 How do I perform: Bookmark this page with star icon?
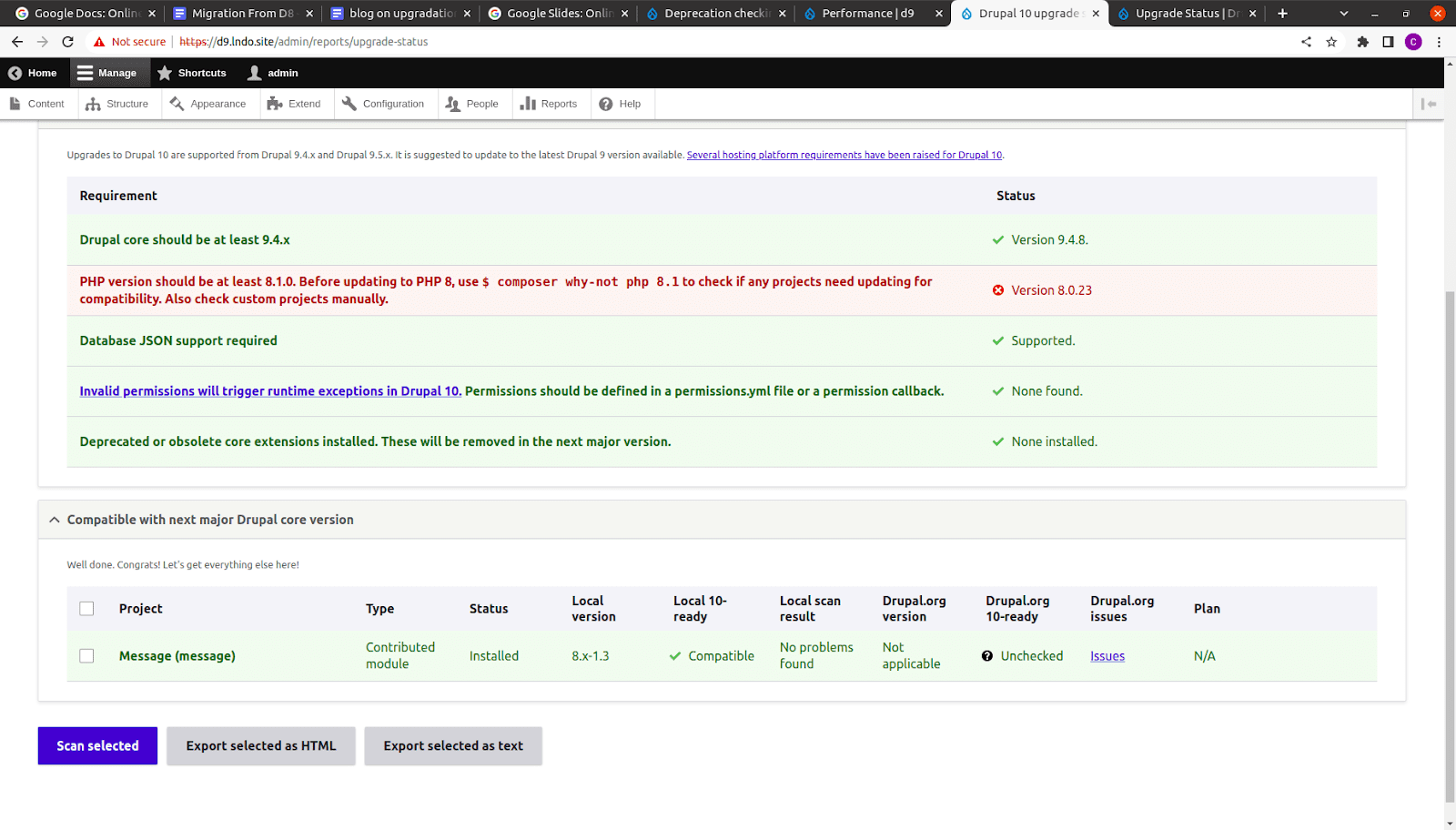click(x=1331, y=42)
